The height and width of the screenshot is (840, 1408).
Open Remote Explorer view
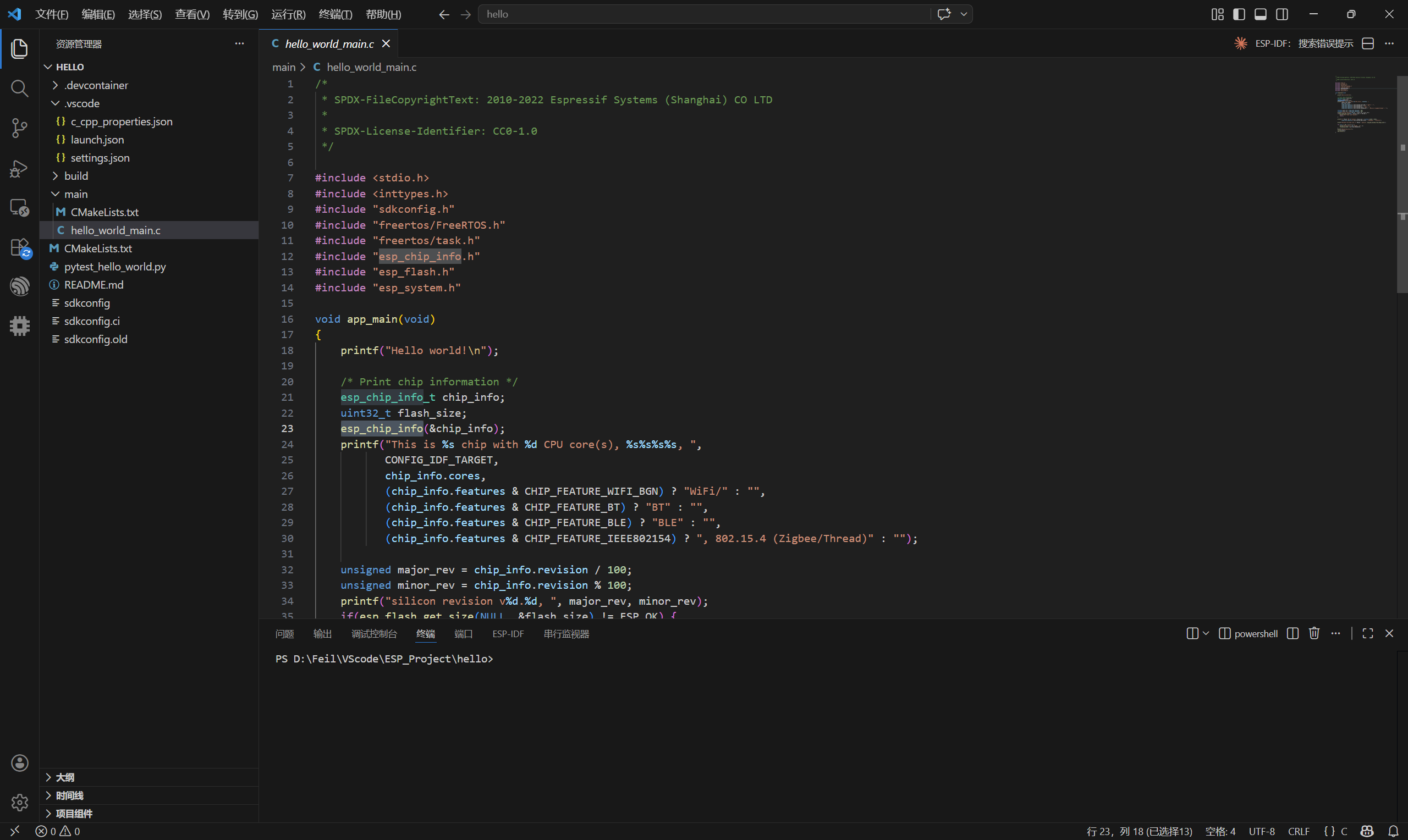coord(19,208)
